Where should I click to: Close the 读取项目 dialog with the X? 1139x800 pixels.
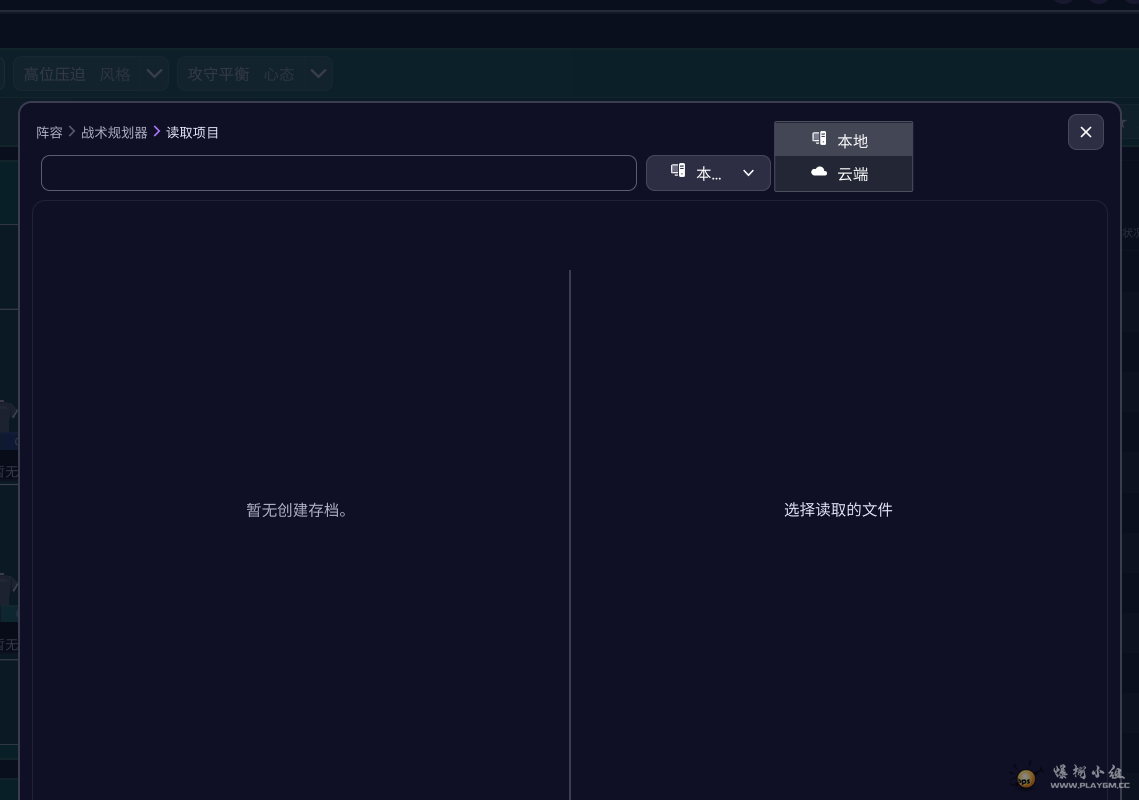pos(1085,132)
